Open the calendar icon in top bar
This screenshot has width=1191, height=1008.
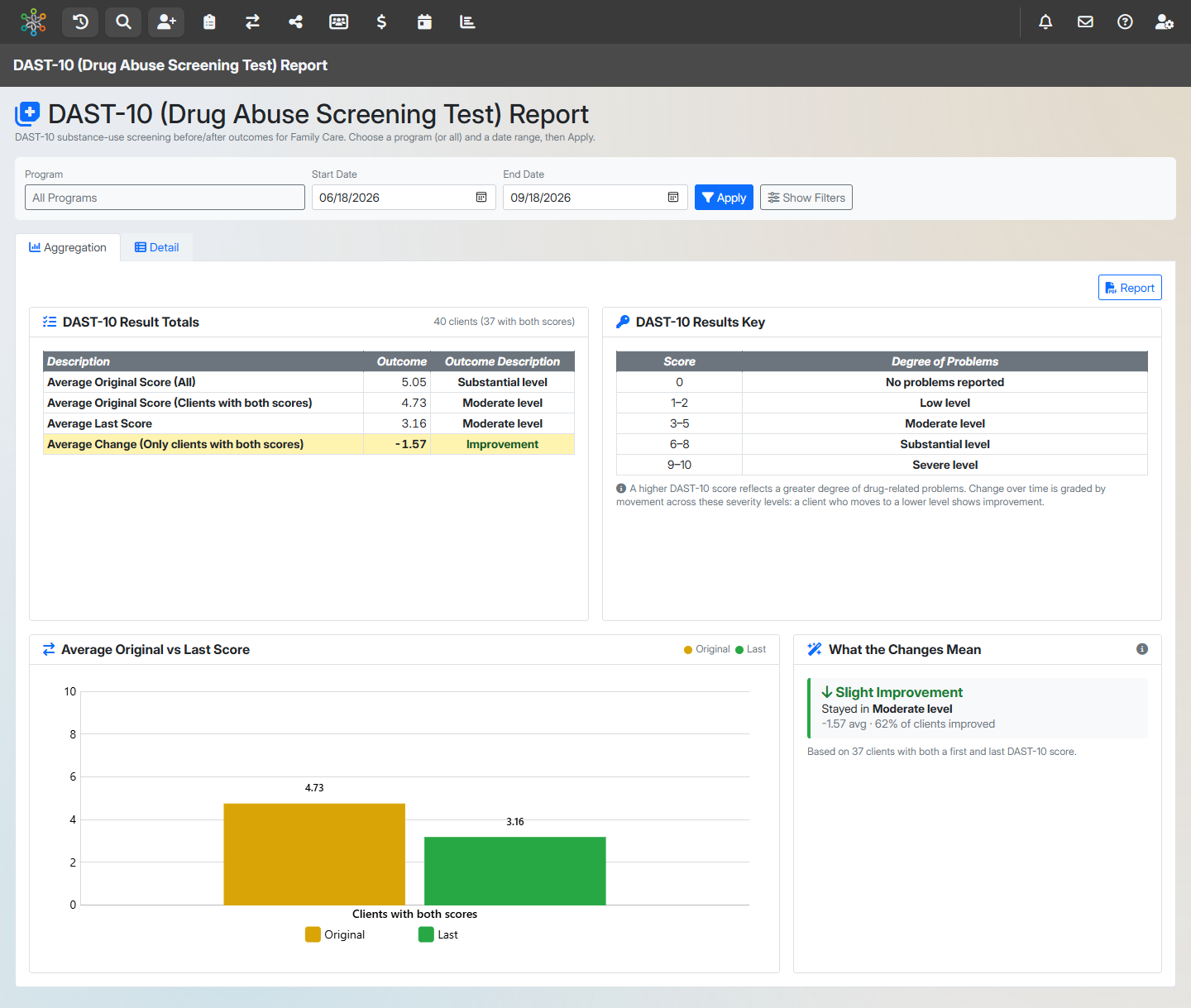[x=424, y=22]
